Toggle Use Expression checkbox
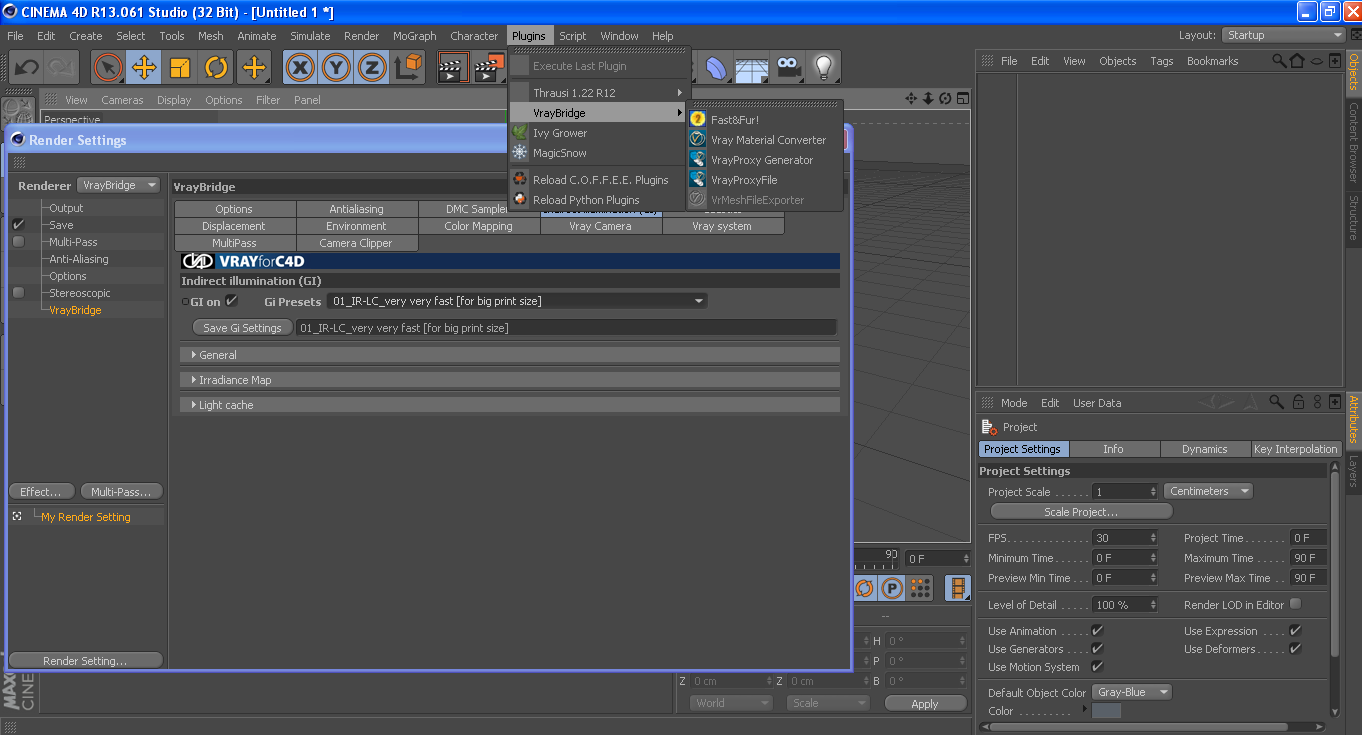The image size is (1362, 735). coord(1295,631)
